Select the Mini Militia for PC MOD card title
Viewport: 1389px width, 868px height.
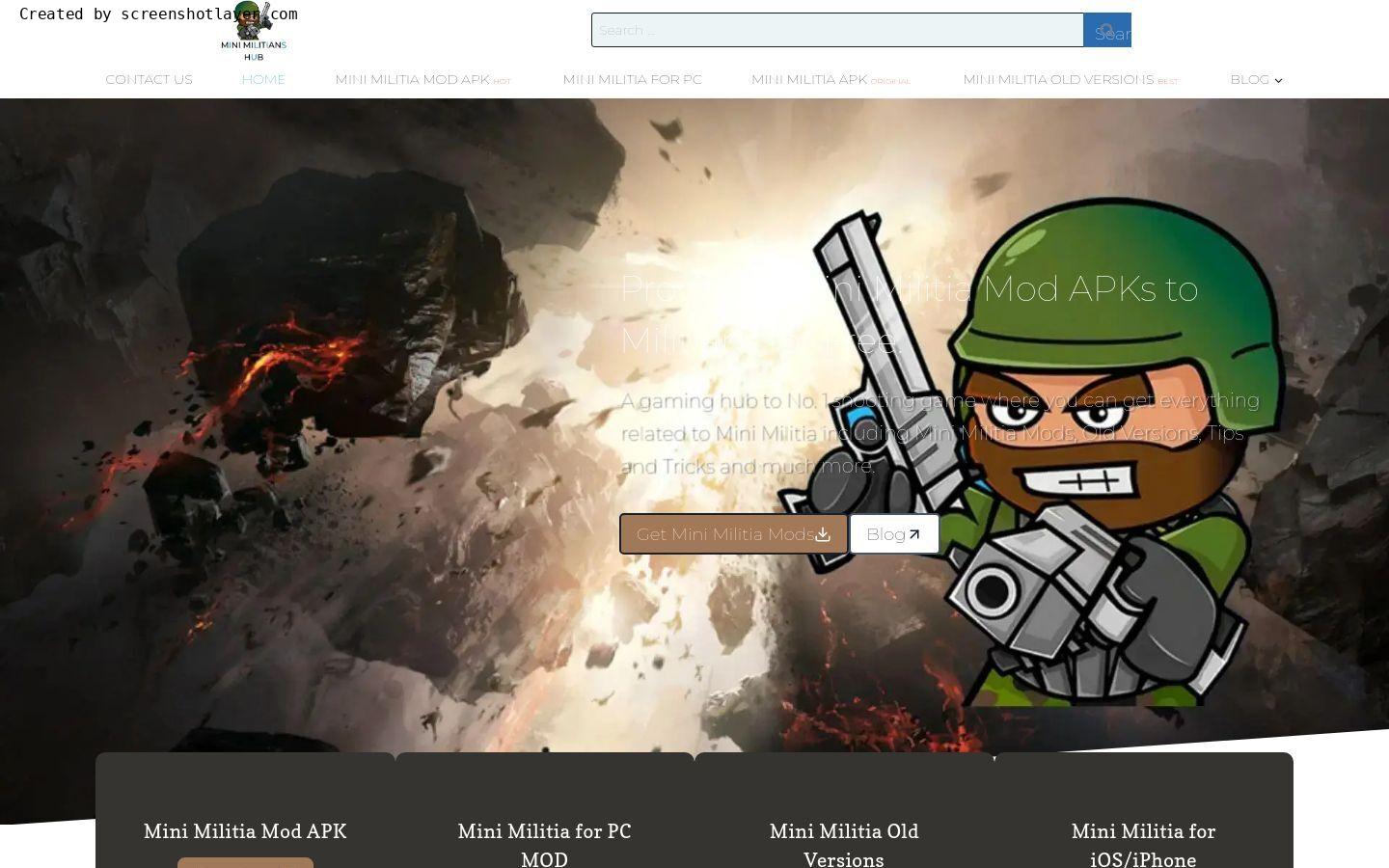544,844
